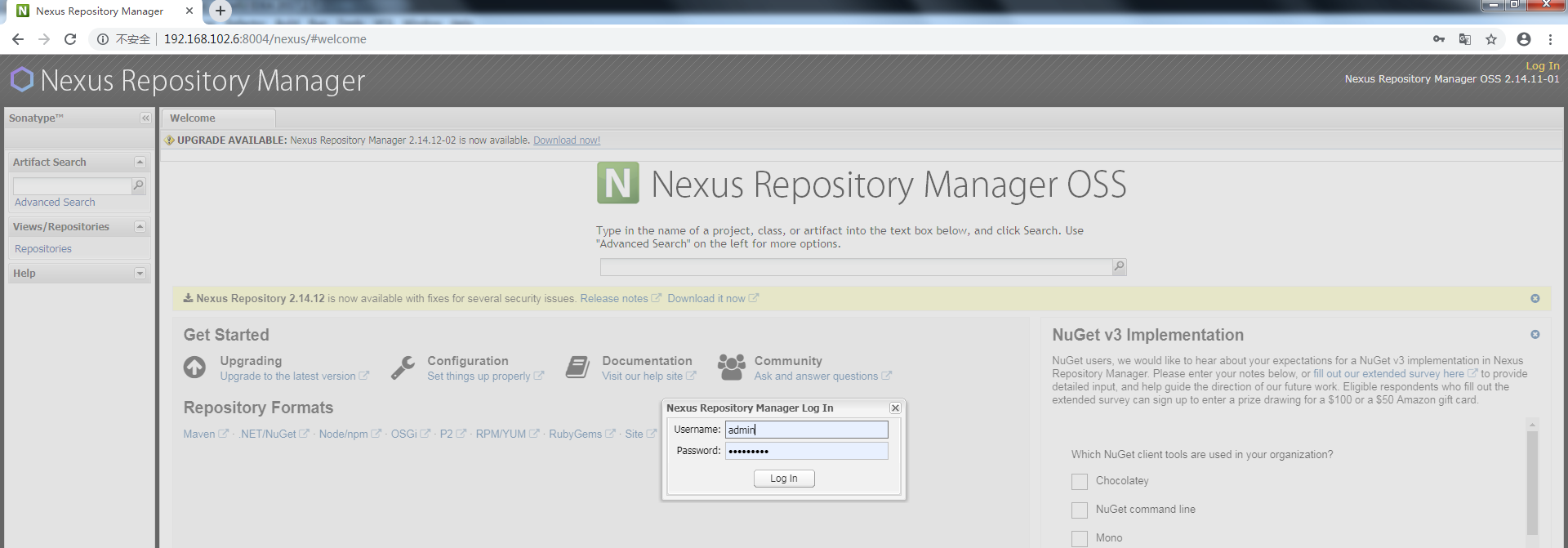Viewport: 1568px width, 548px height.
Task: Collapse the Views/Repositories panel
Action: pos(140,227)
